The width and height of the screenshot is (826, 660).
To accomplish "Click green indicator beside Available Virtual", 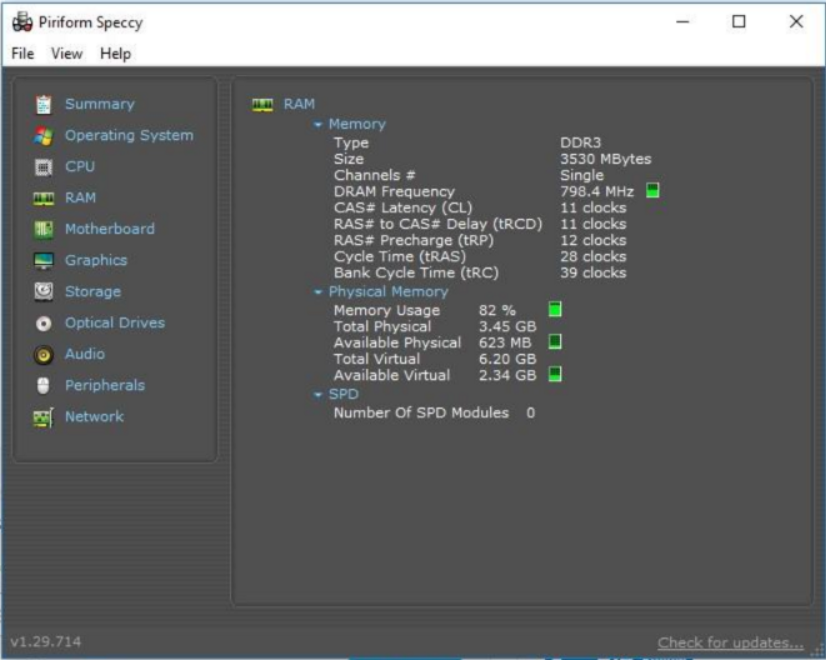I will coord(555,374).
